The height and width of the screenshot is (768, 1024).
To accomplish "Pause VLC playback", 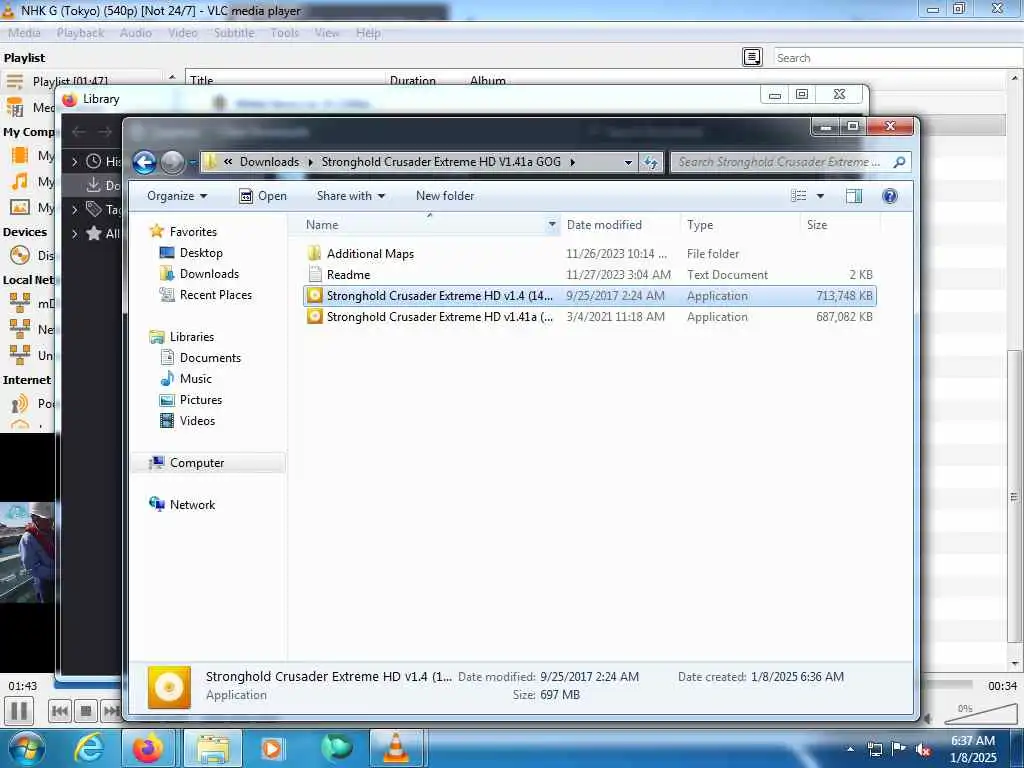I will tap(19, 711).
